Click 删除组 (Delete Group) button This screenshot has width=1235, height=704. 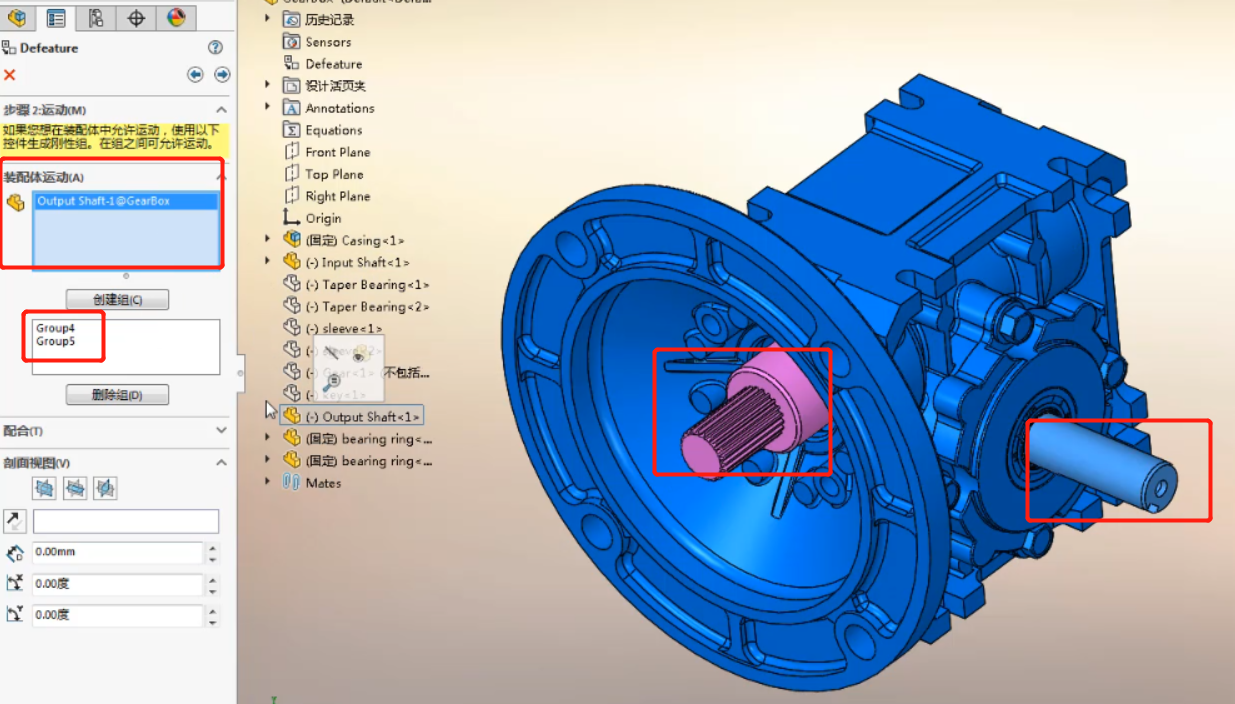[x=117, y=395]
